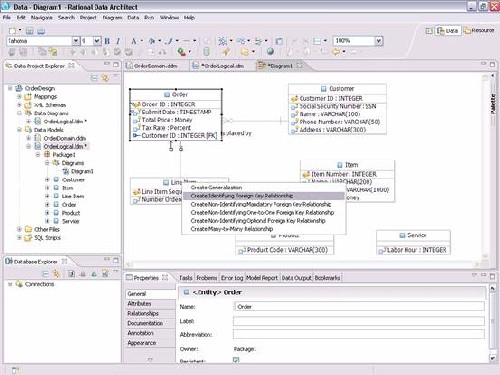Screen dimensions: 500x375
Task: Click the second Database Explorer toolbar icon
Action: (56, 274)
